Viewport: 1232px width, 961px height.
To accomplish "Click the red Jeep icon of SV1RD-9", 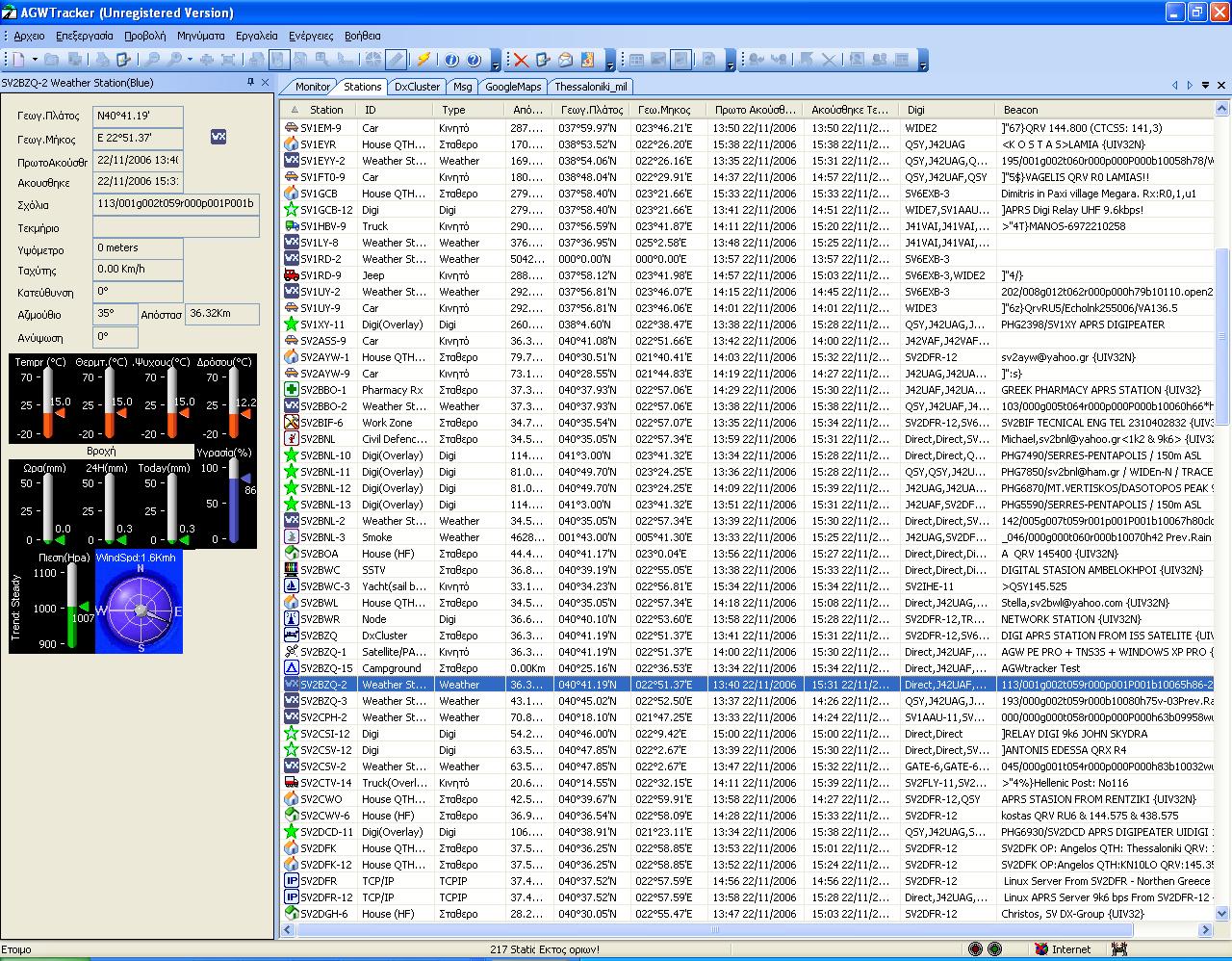I will coord(292,275).
